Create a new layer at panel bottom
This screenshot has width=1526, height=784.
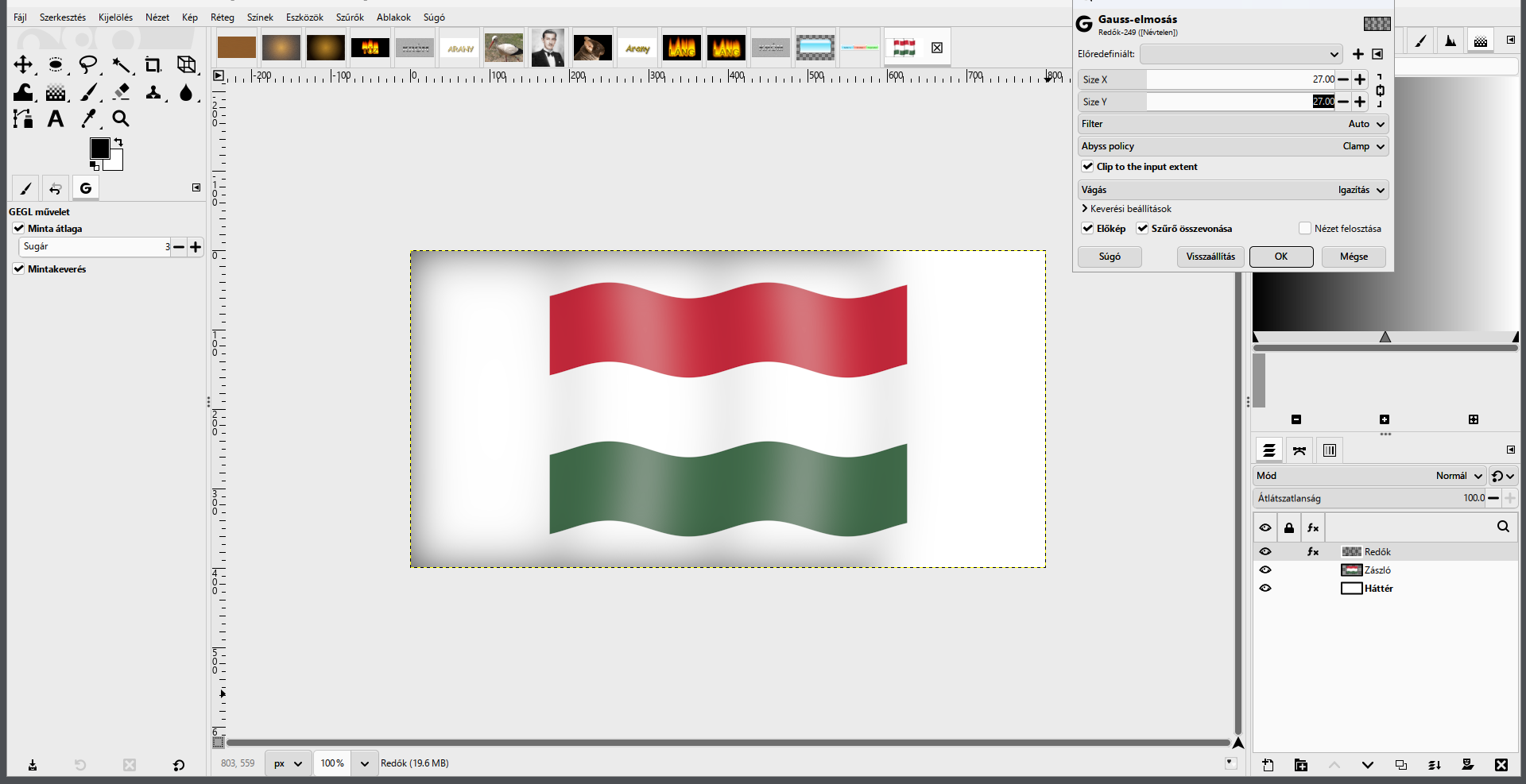tap(1268, 765)
